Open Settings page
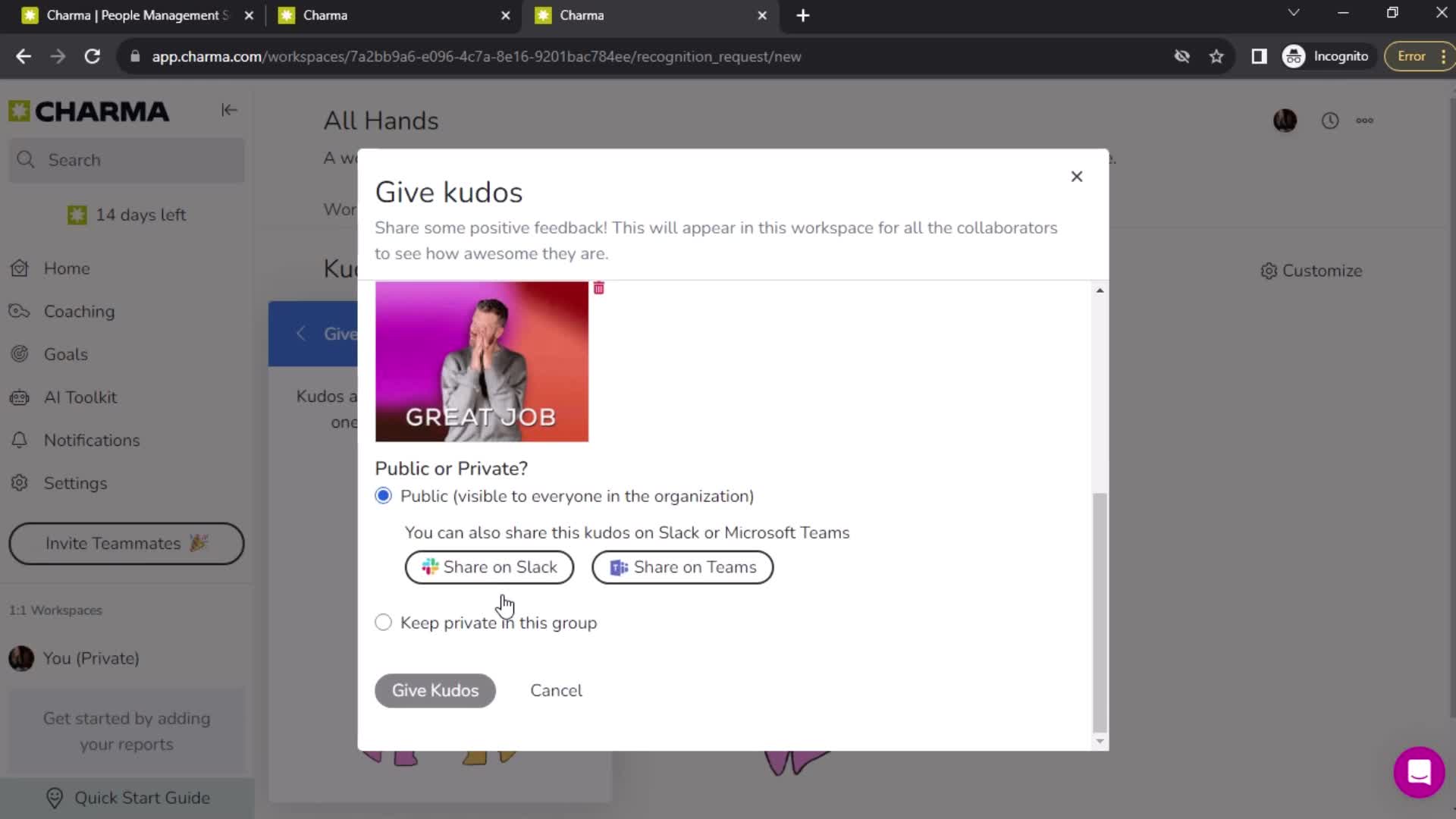Screen dimensions: 1456x819 75,482
